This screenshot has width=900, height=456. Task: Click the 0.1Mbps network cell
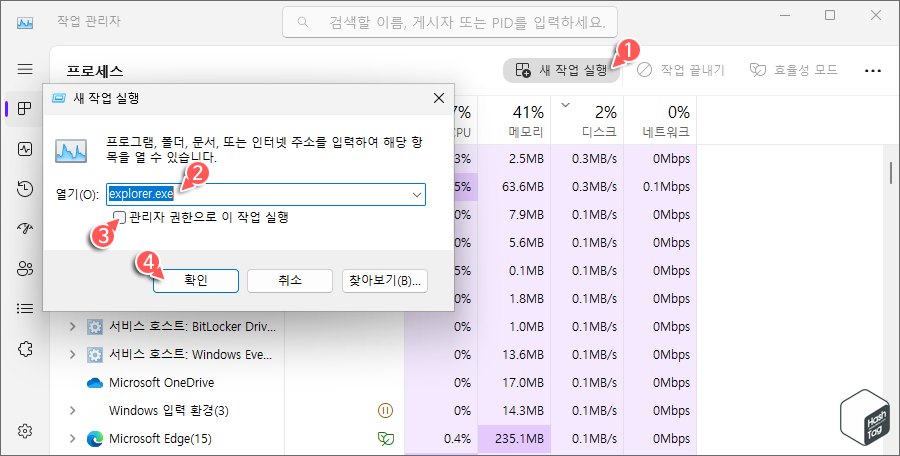pos(660,187)
